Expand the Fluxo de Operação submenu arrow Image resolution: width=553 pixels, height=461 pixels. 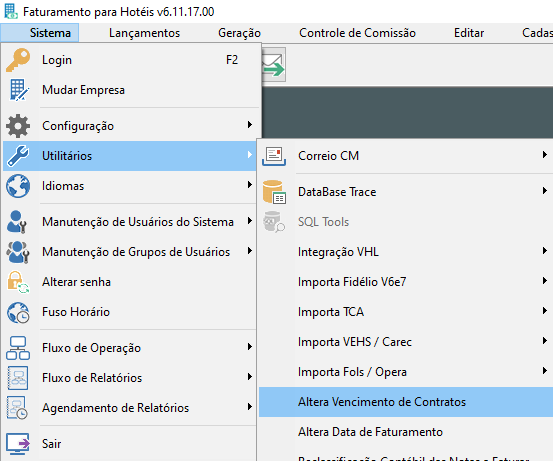(250, 347)
